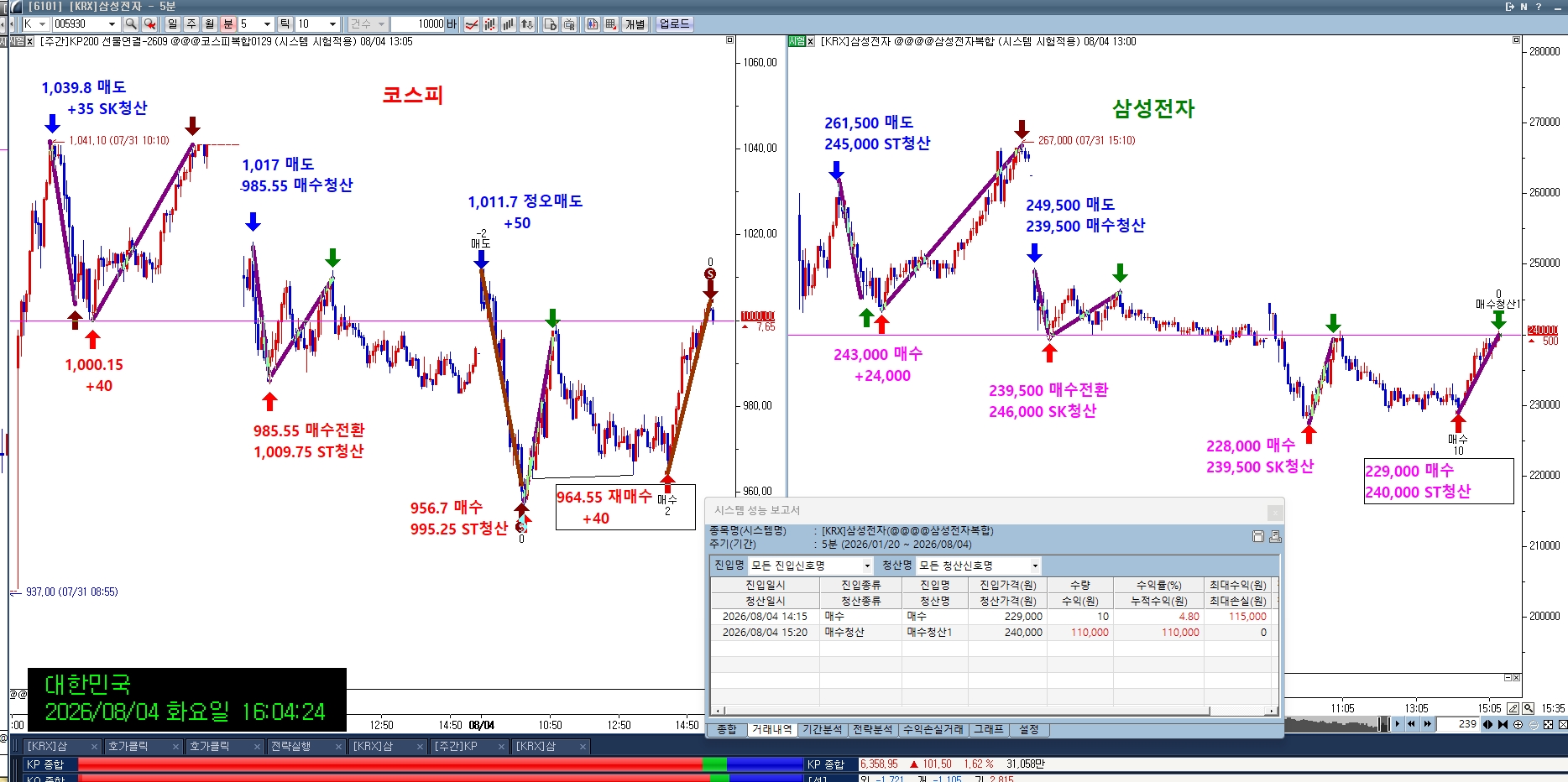Click the 229,000 entry price cell
This screenshot has width=1568, height=782.
[1007, 617]
